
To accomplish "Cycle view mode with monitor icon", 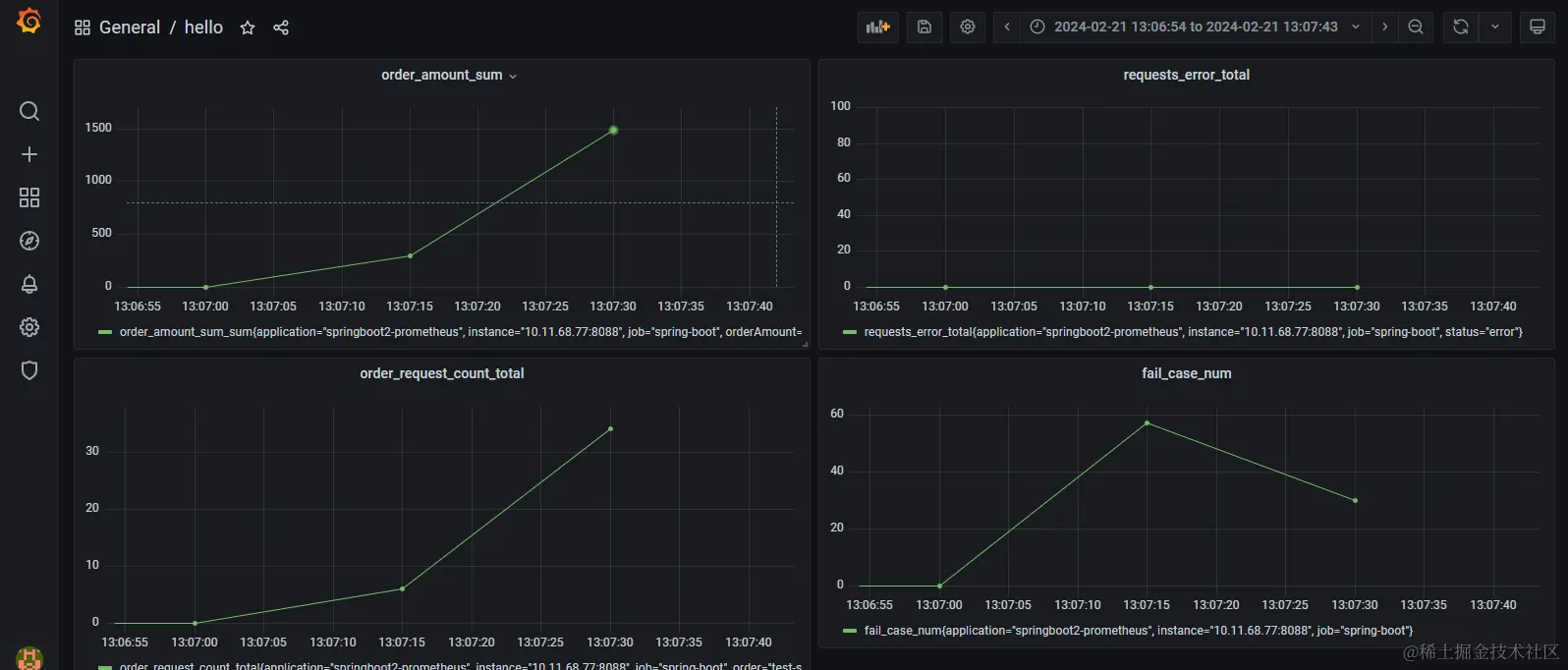I will 1538,28.
